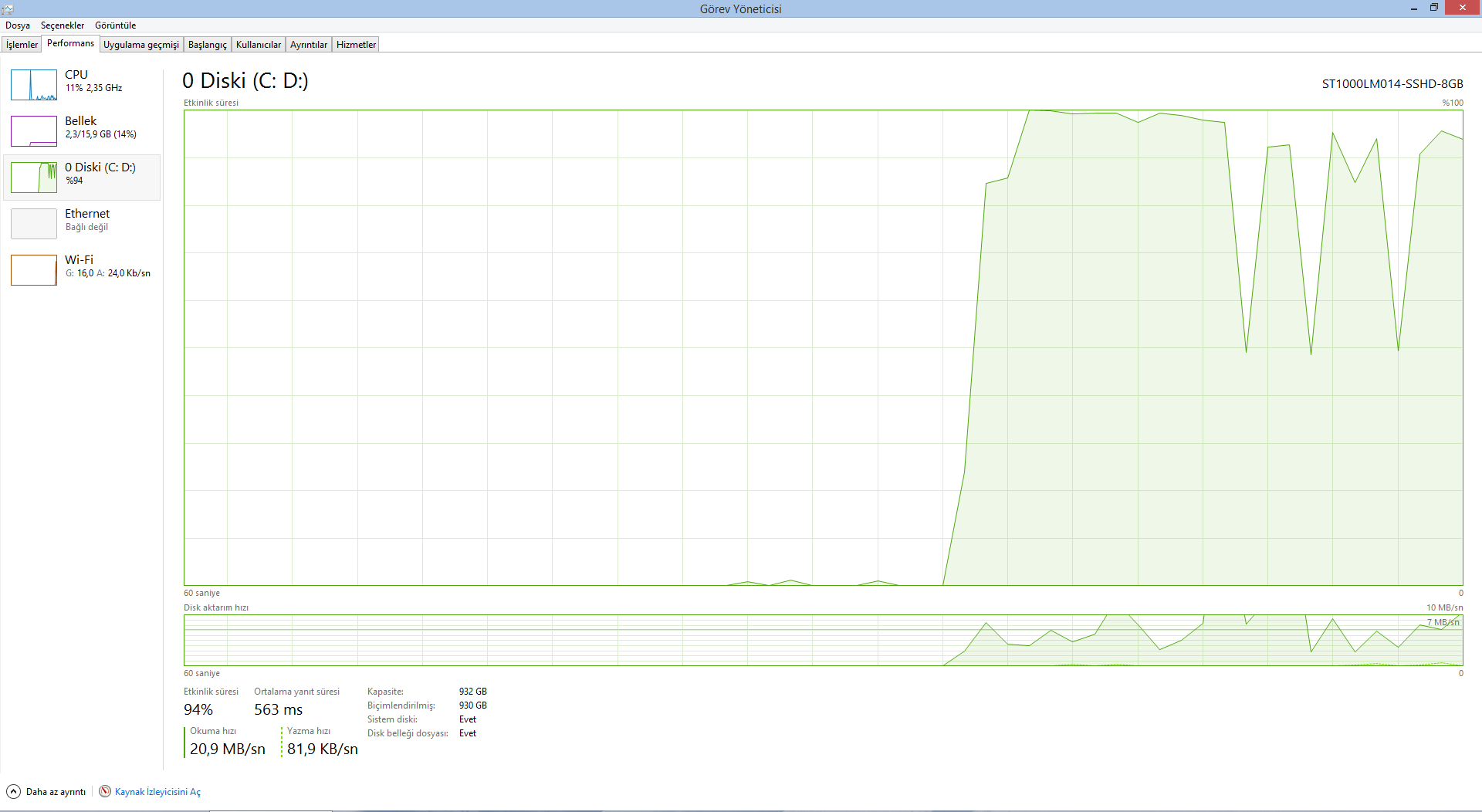Restore down the Görev Yöneticisi window
The image size is (1482, 812).
1433,8
